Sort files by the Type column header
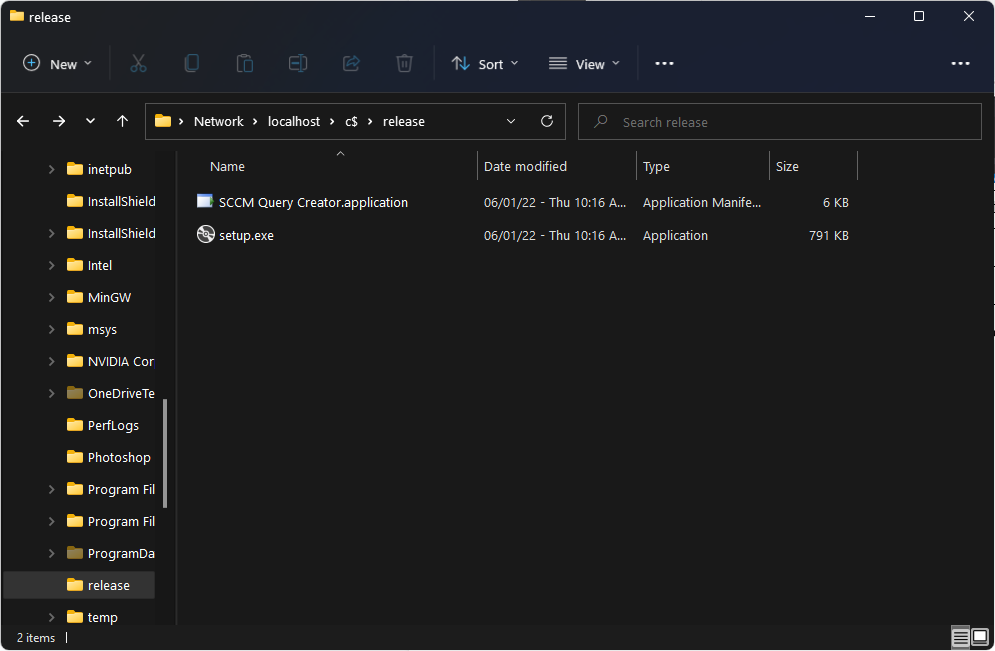 pos(656,166)
